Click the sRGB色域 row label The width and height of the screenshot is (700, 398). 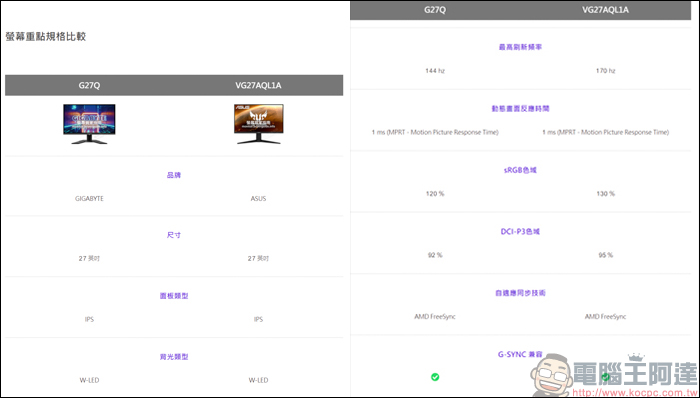(521, 170)
